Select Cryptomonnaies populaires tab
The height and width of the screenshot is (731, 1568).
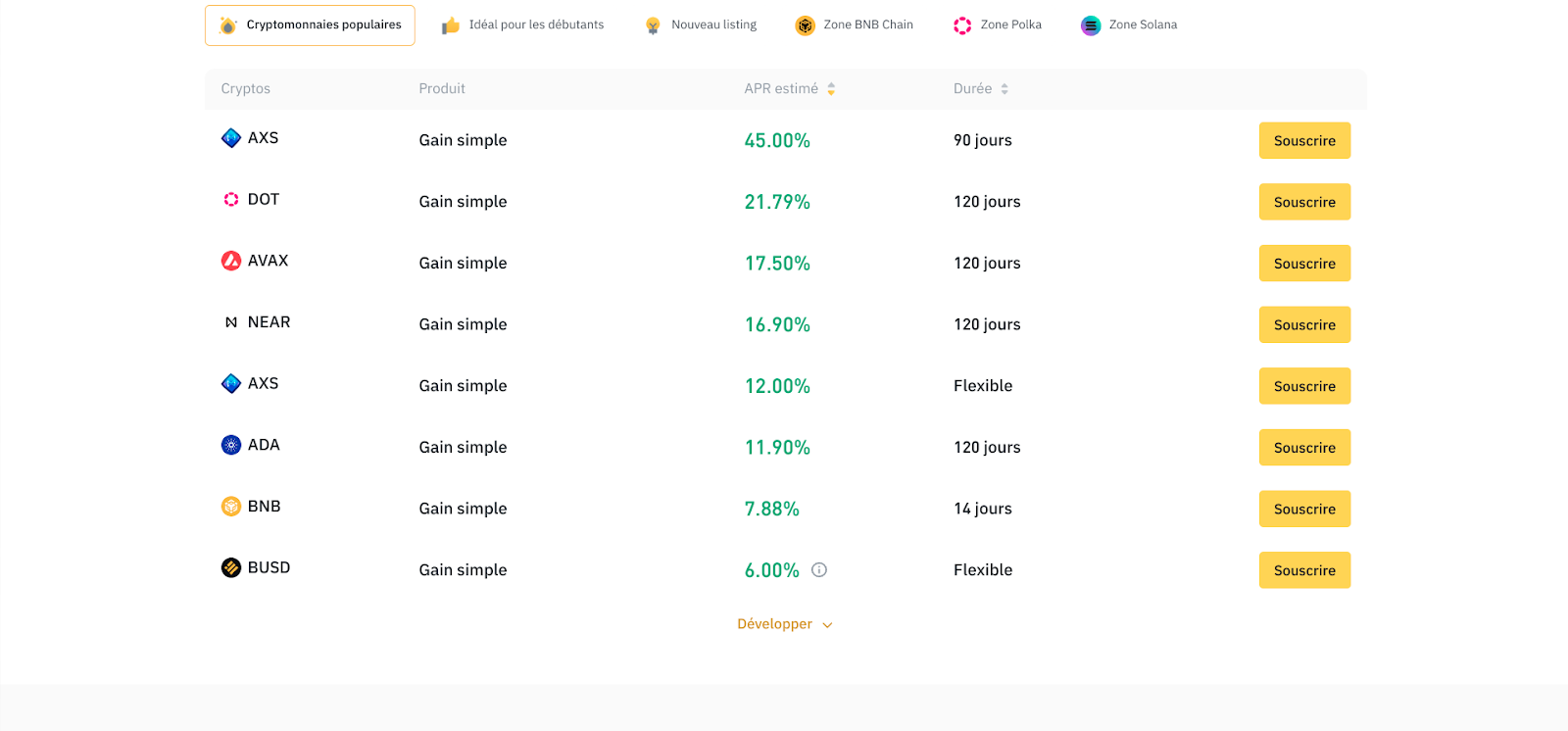[310, 25]
